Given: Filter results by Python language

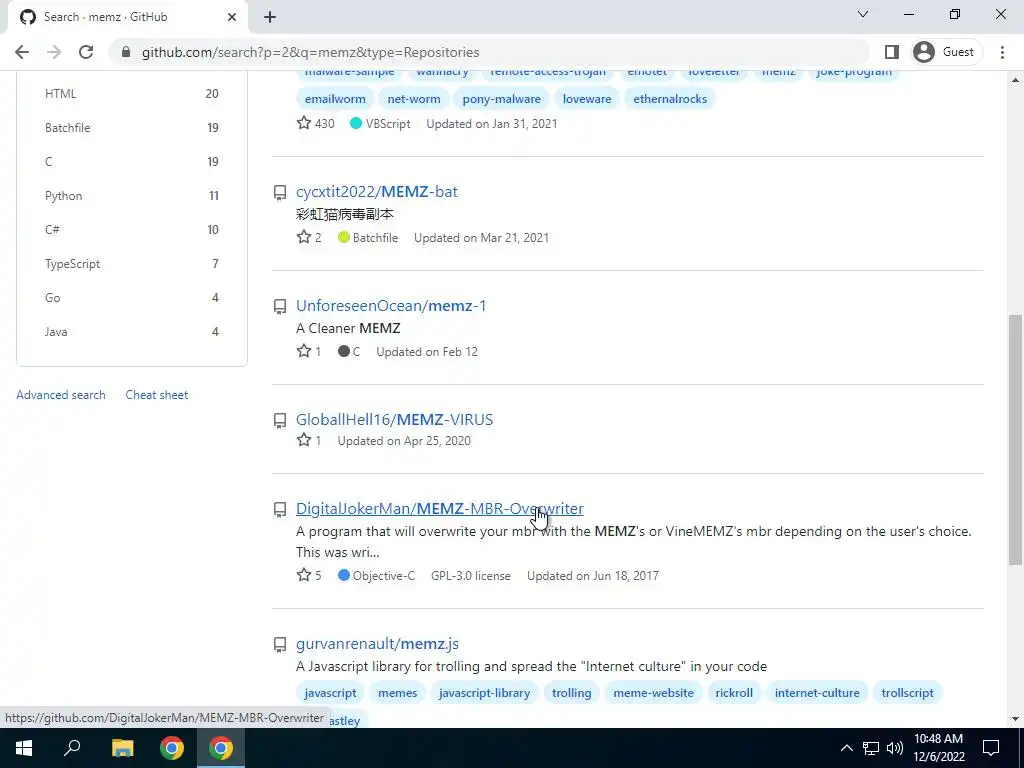Looking at the screenshot, I should tap(131, 196).
